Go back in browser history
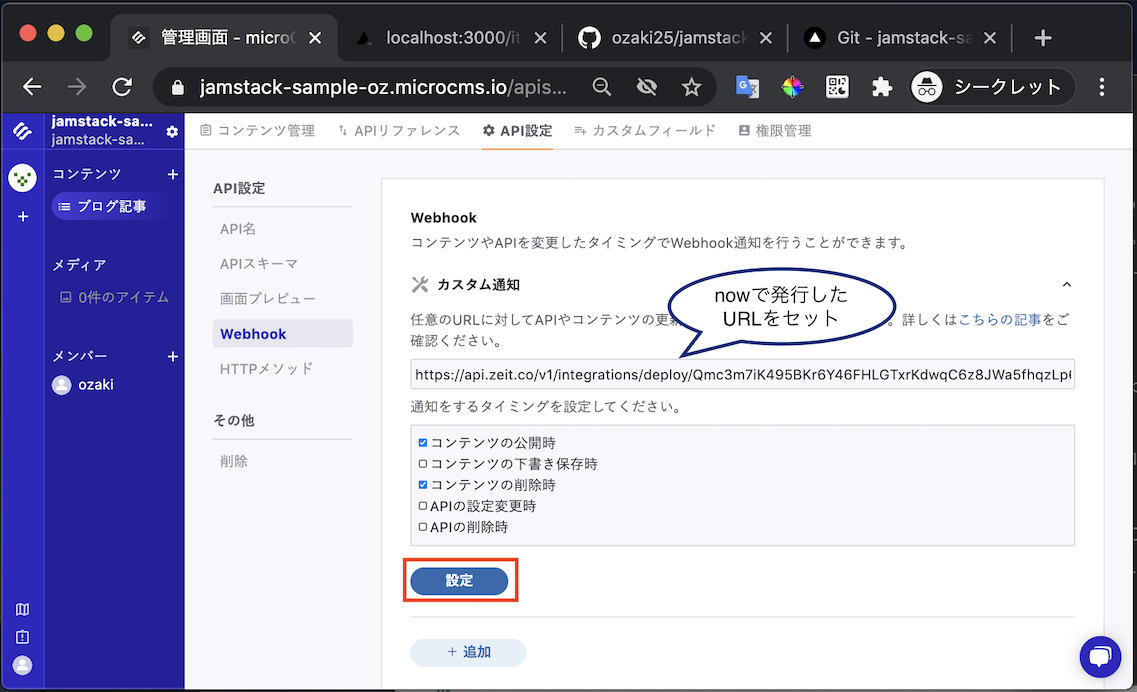Viewport: 1137px width, 692px height. 32,87
